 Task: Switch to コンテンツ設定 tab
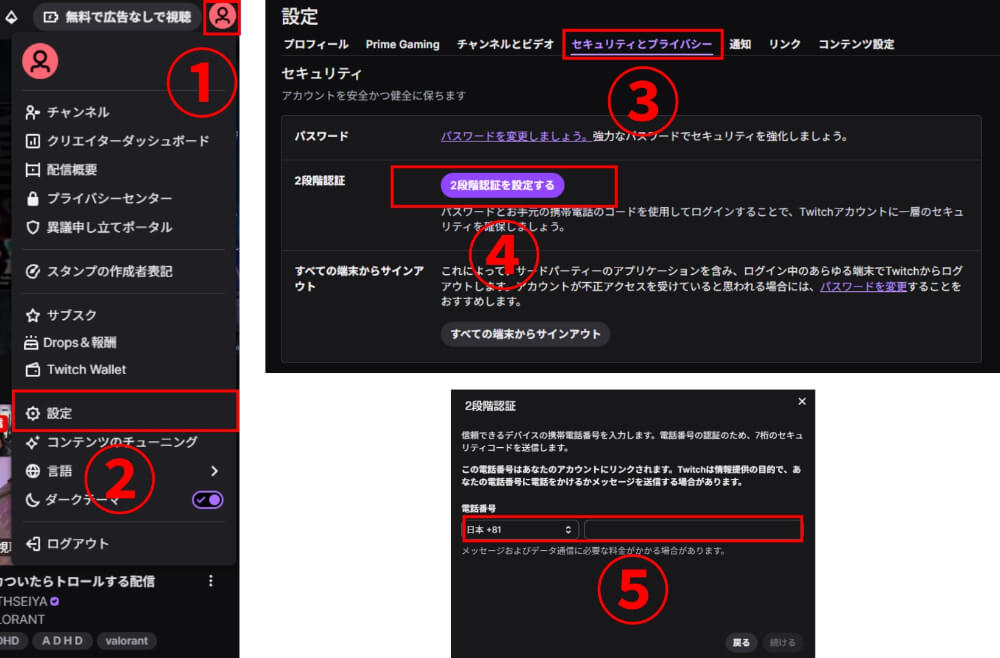coord(856,44)
